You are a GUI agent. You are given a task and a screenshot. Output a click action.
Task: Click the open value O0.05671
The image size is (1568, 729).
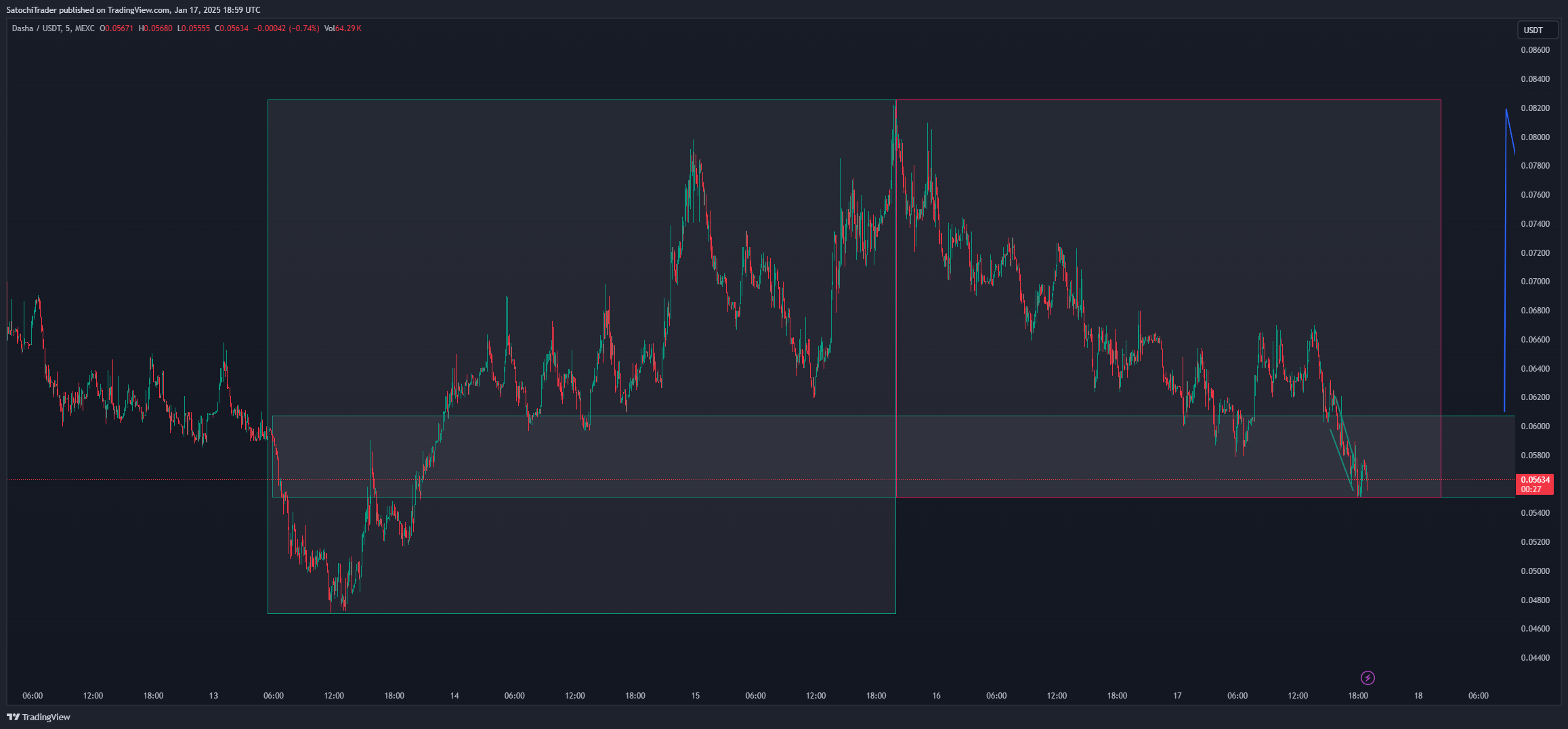(116, 28)
